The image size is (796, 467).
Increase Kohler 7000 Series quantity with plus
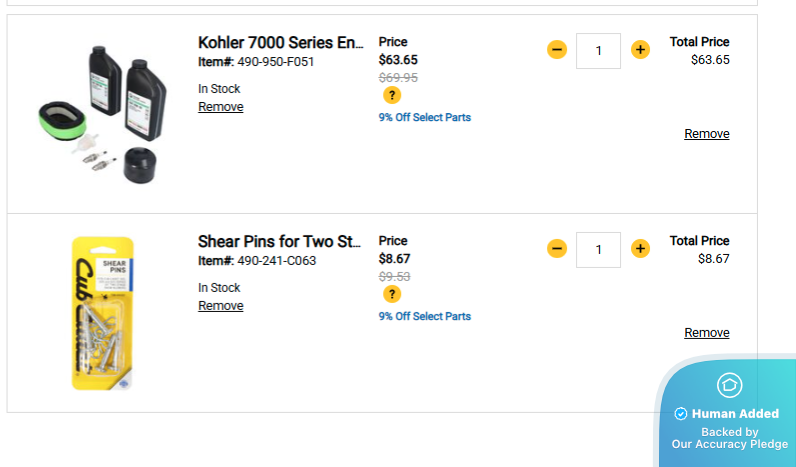(x=641, y=49)
